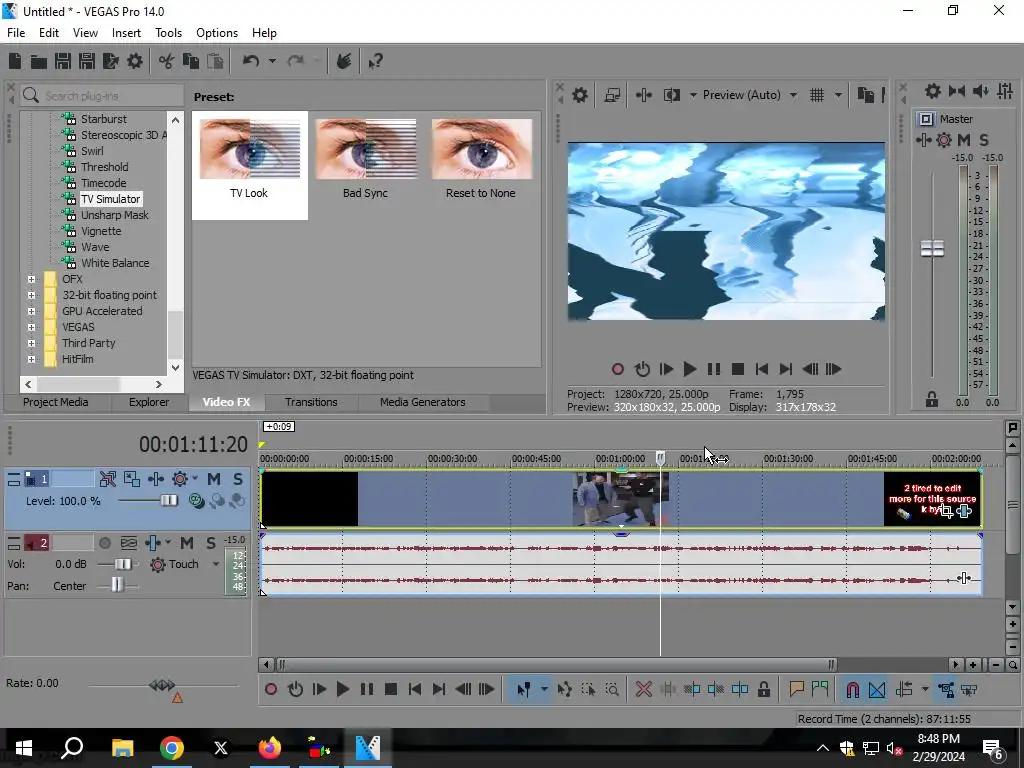Image resolution: width=1024 pixels, height=768 pixels.
Task: Open Undo history dropdown arrow
Action: pyautogui.click(x=272, y=61)
